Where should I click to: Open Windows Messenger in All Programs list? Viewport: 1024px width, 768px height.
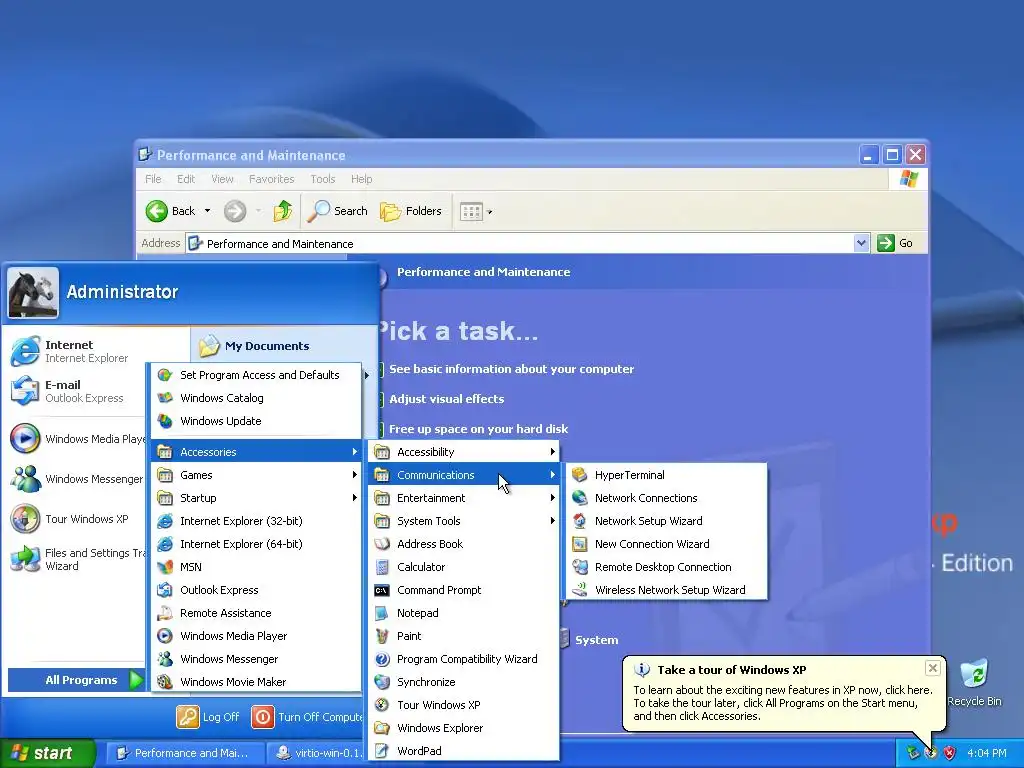tap(256, 659)
